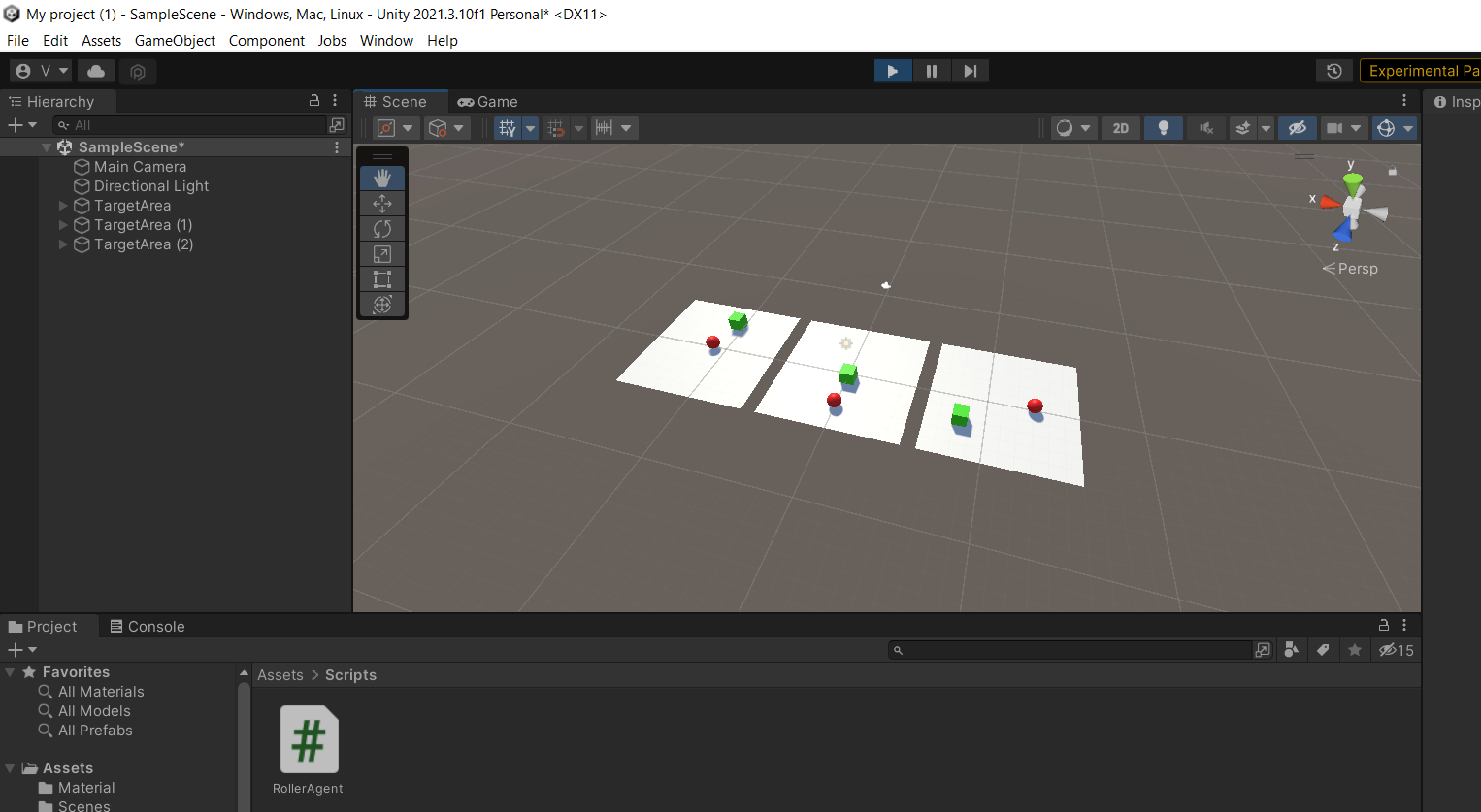Switch to the Game tab
Screen dimensions: 1481x812
coord(487,101)
